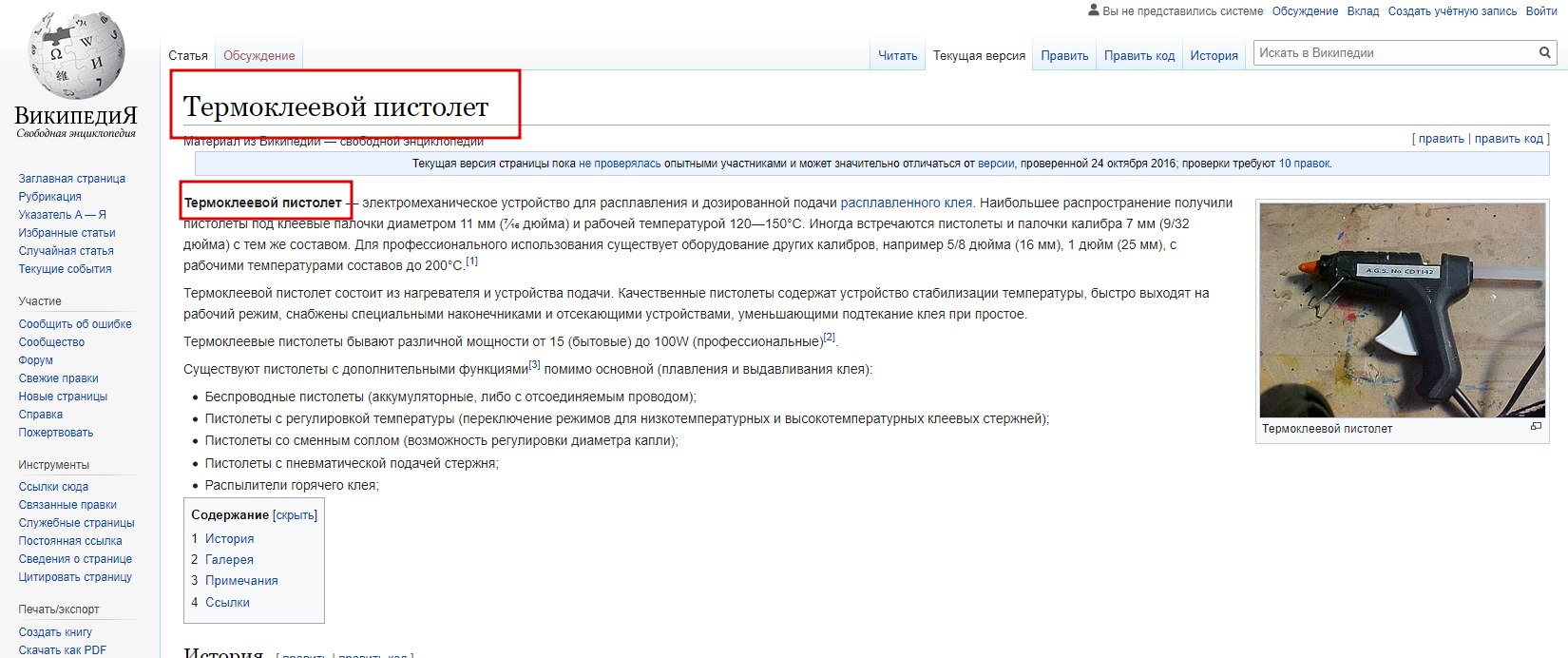Click 'Создать книгу' under print/export
The image size is (1568, 658).
[55, 631]
